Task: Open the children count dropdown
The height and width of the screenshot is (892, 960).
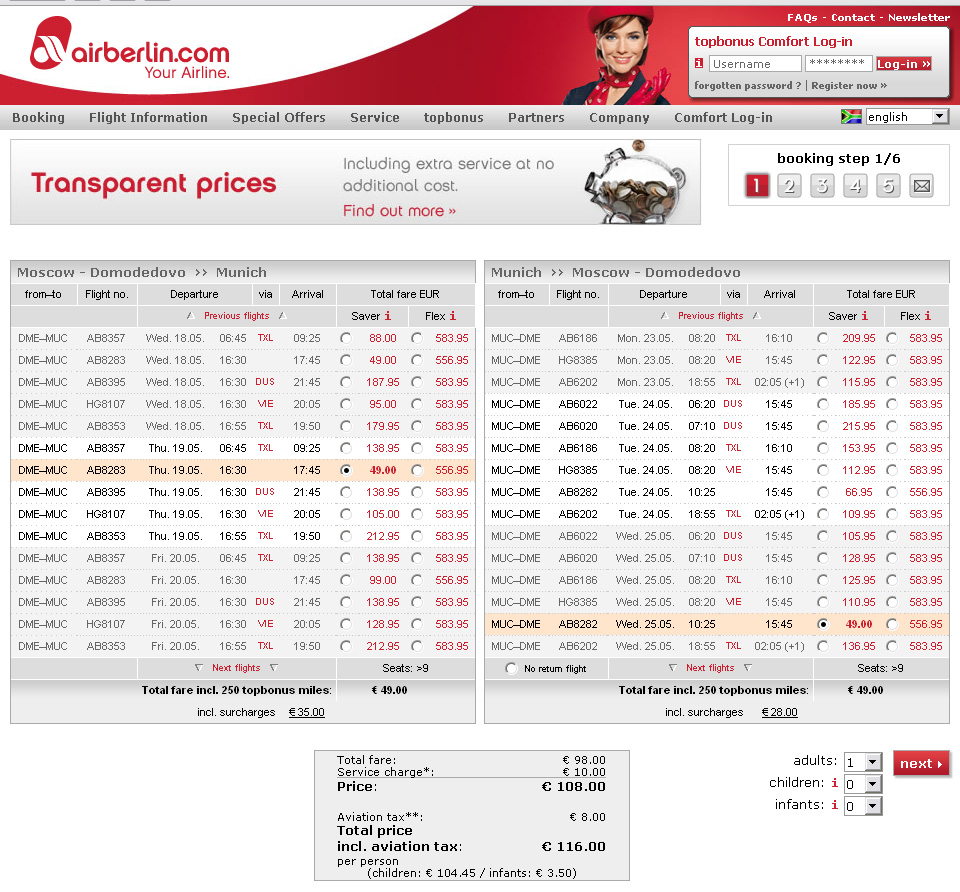Action: point(863,784)
